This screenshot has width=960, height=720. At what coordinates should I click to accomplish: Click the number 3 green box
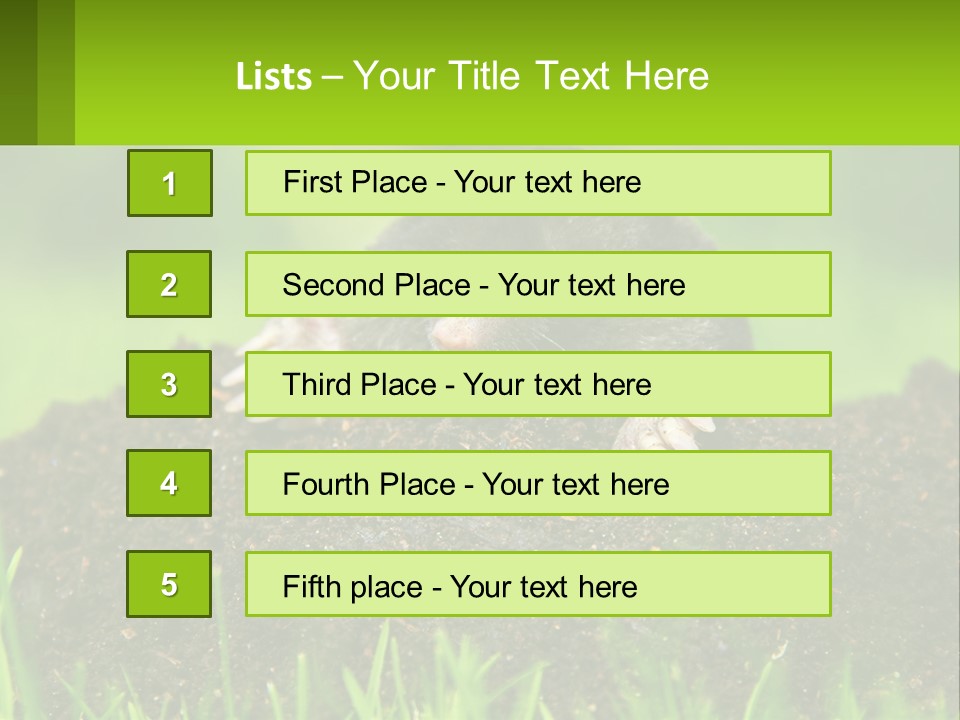[x=169, y=384]
